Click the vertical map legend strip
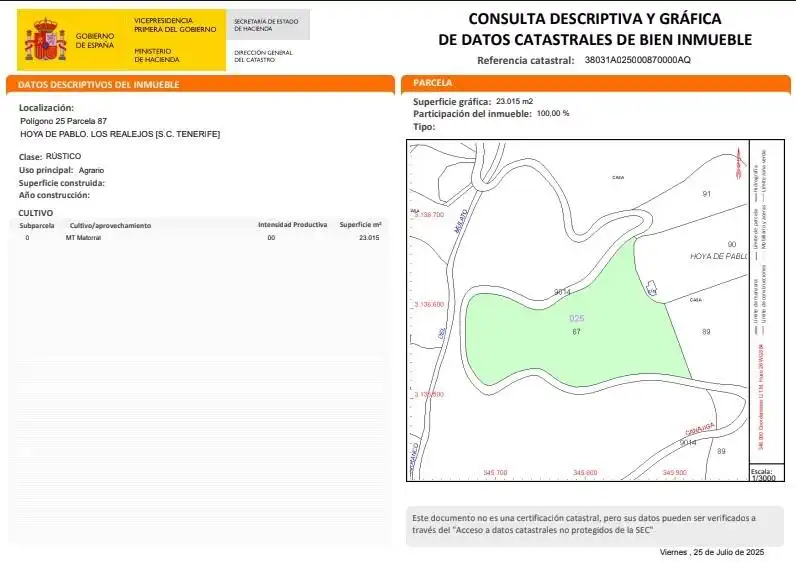796x563 pixels. tap(767, 302)
